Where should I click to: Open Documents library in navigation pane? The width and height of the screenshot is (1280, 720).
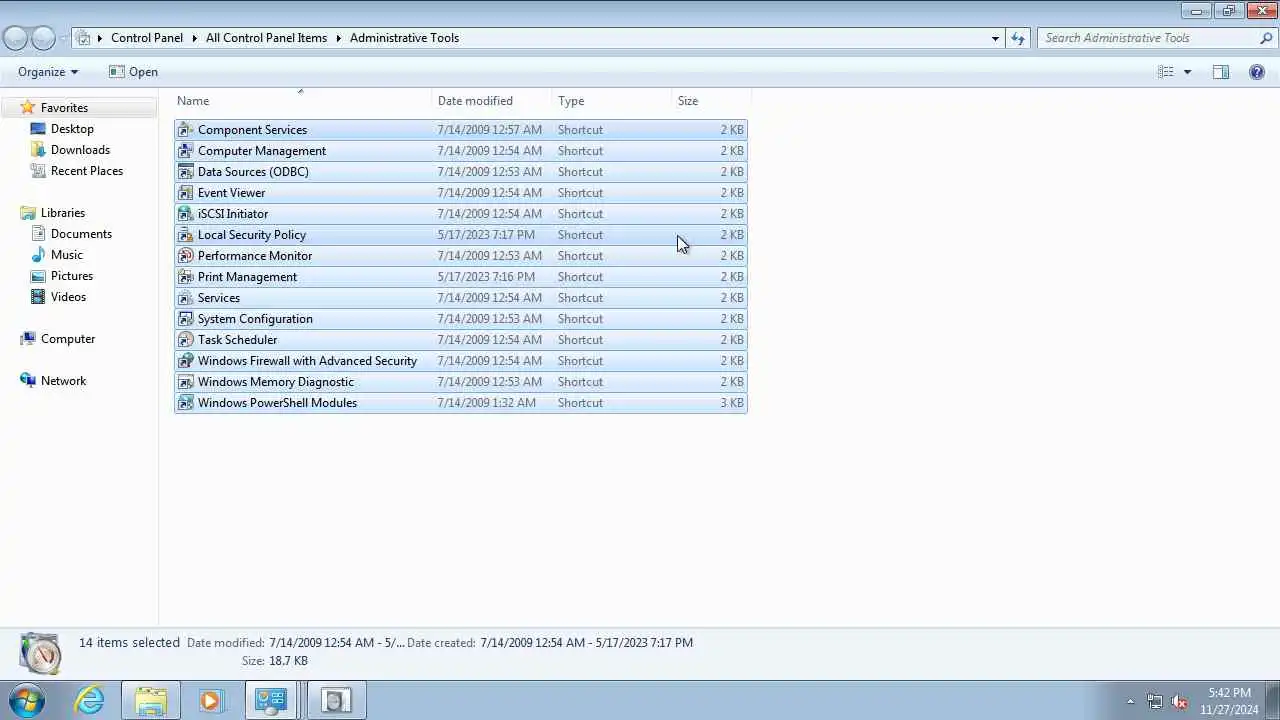[81, 234]
